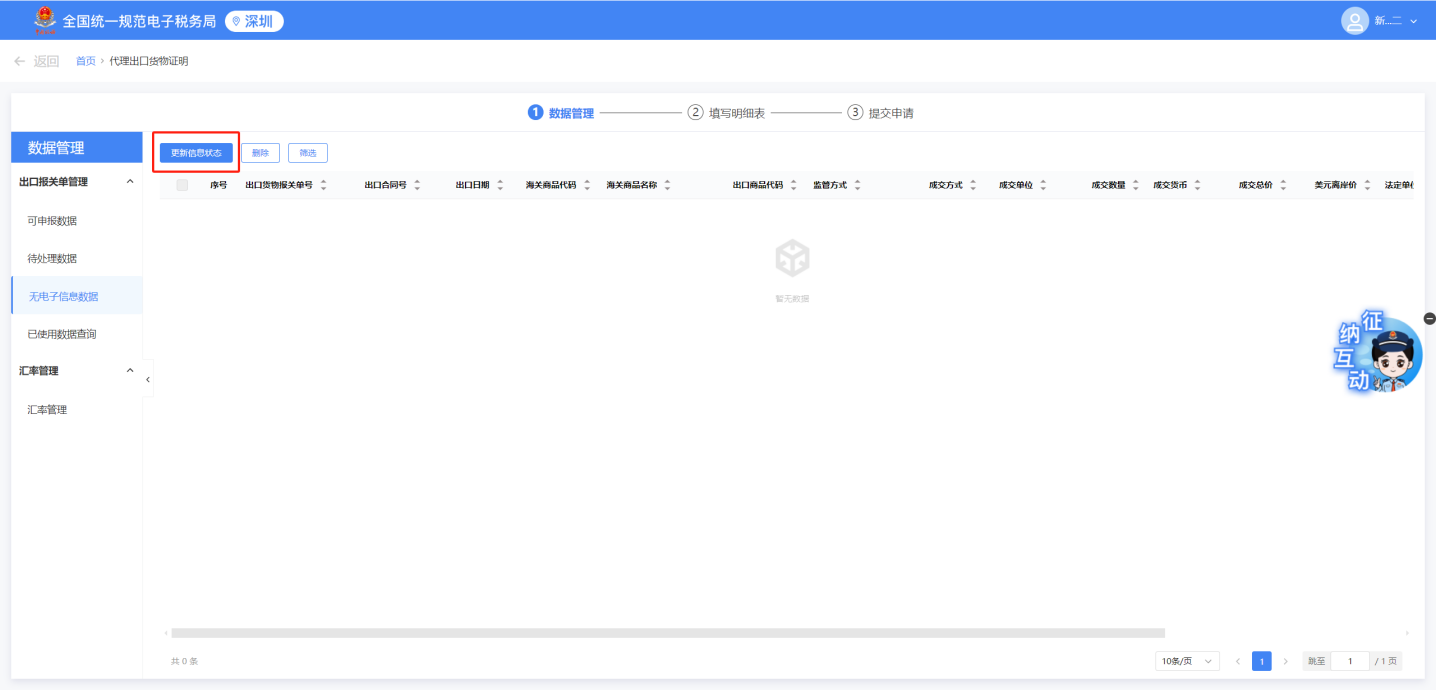Open the 10条/页 page size dropdown
1436x690 pixels.
(1187, 661)
